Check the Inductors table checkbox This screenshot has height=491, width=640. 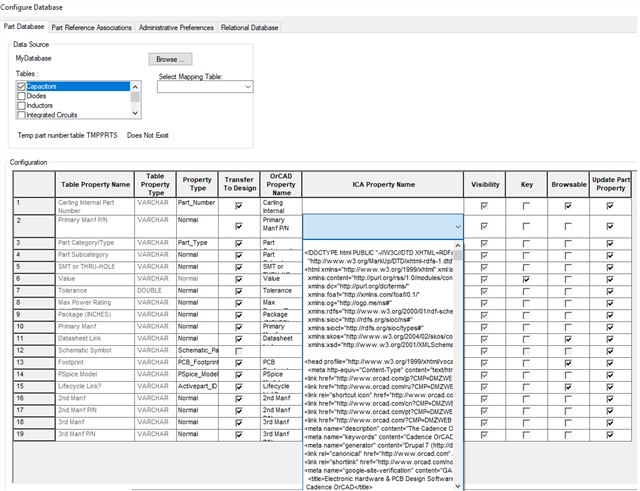21,105
